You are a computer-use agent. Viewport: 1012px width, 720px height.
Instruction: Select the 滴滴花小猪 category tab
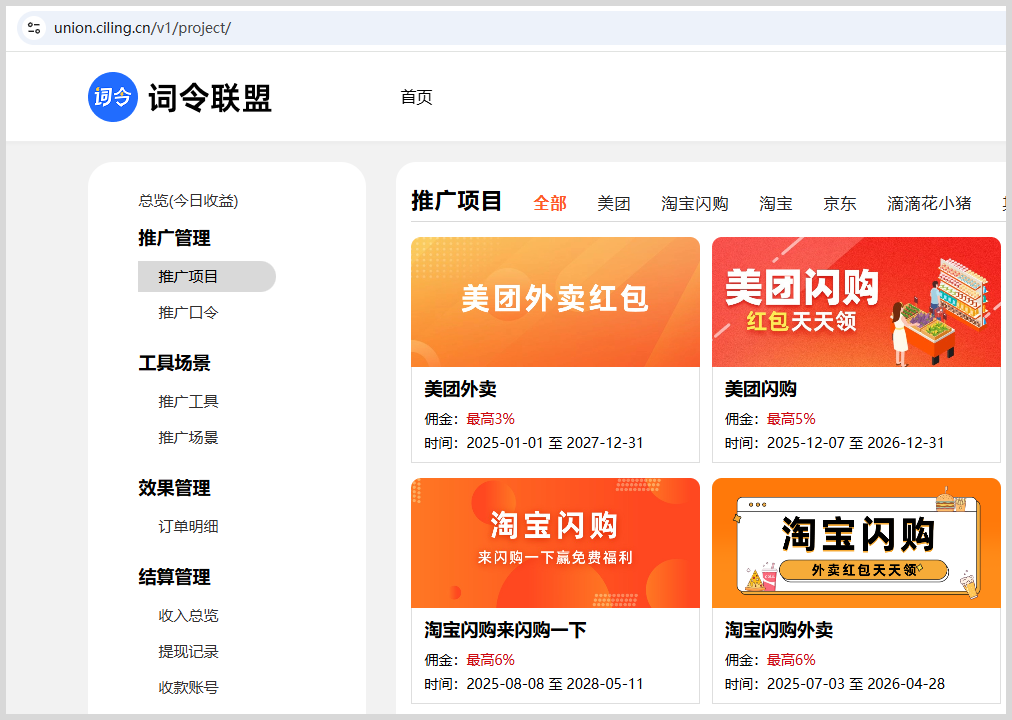[x=929, y=204]
